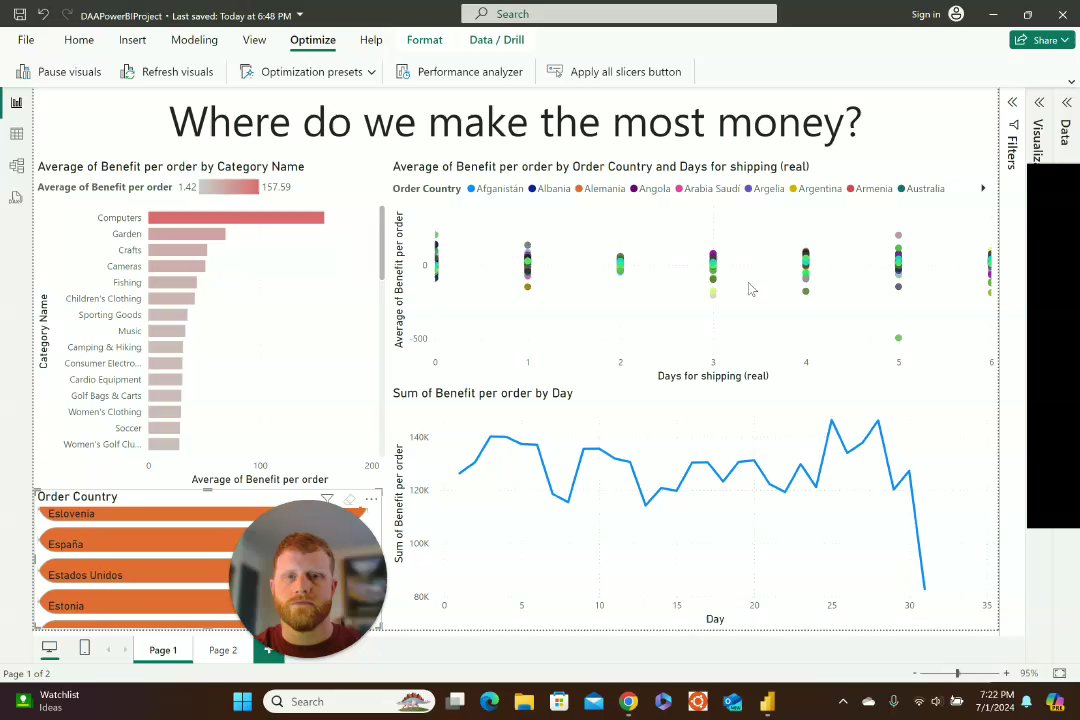Click the Refresh visuals icon
Screen dimensions: 1080x720
[x=127, y=72]
